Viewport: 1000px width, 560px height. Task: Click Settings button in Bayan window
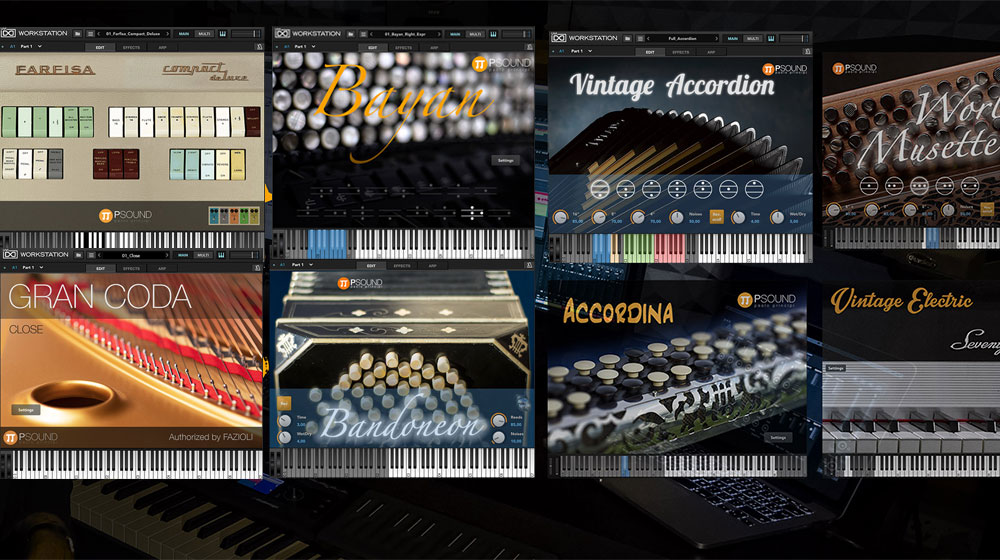pos(506,161)
